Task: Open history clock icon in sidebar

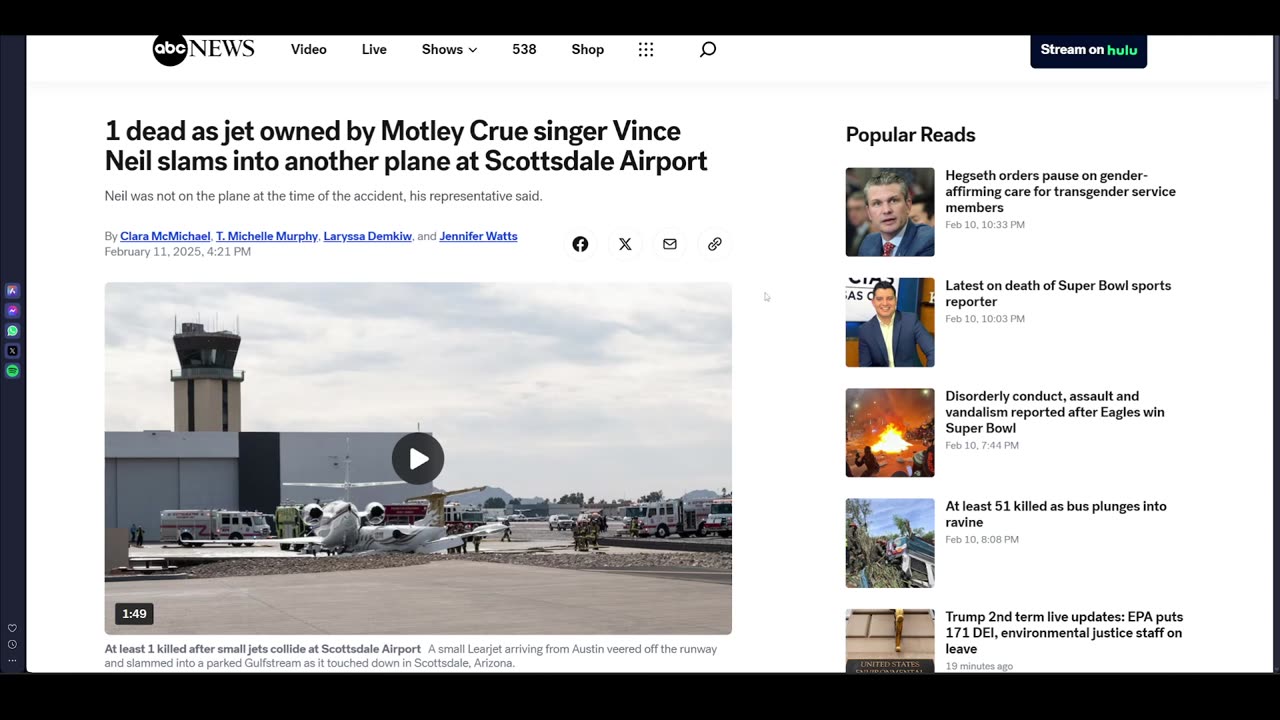Action: pyautogui.click(x=12, y=644)
